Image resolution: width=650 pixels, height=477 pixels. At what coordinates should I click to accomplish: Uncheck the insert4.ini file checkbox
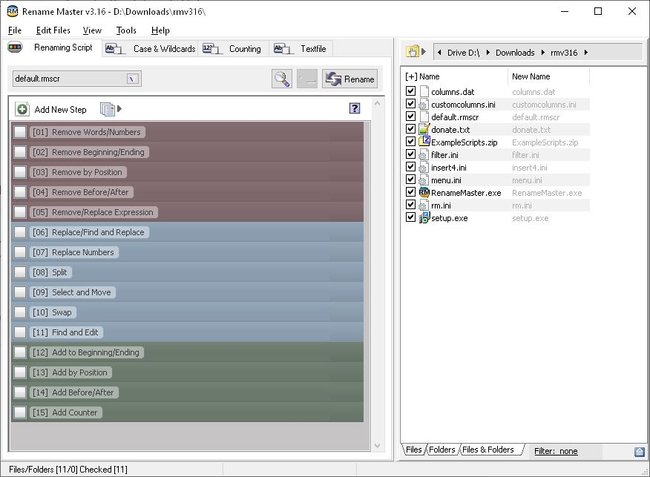tap(410, 167)
